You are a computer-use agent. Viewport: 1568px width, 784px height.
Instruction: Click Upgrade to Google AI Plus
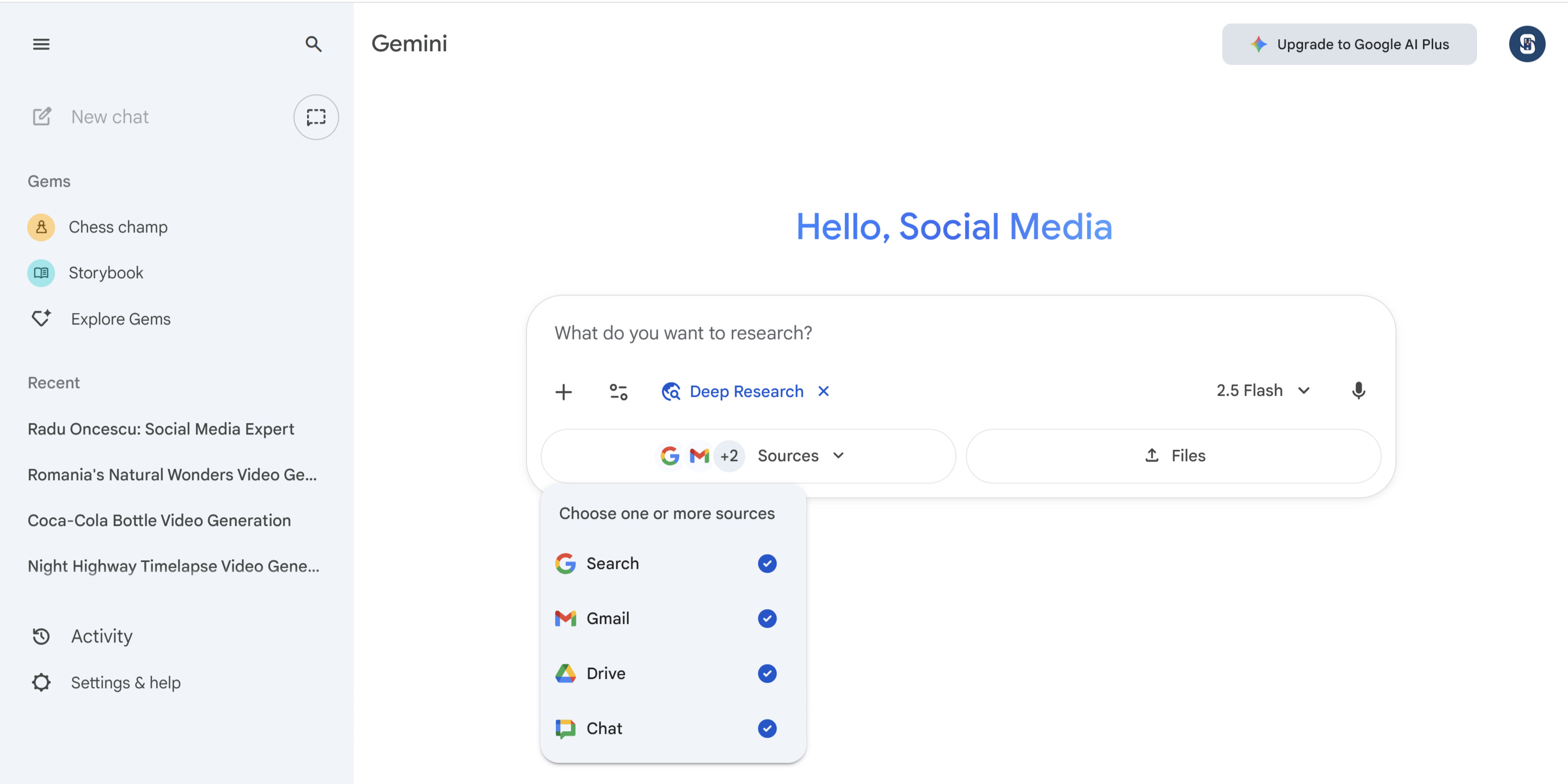pos(1349,44)
